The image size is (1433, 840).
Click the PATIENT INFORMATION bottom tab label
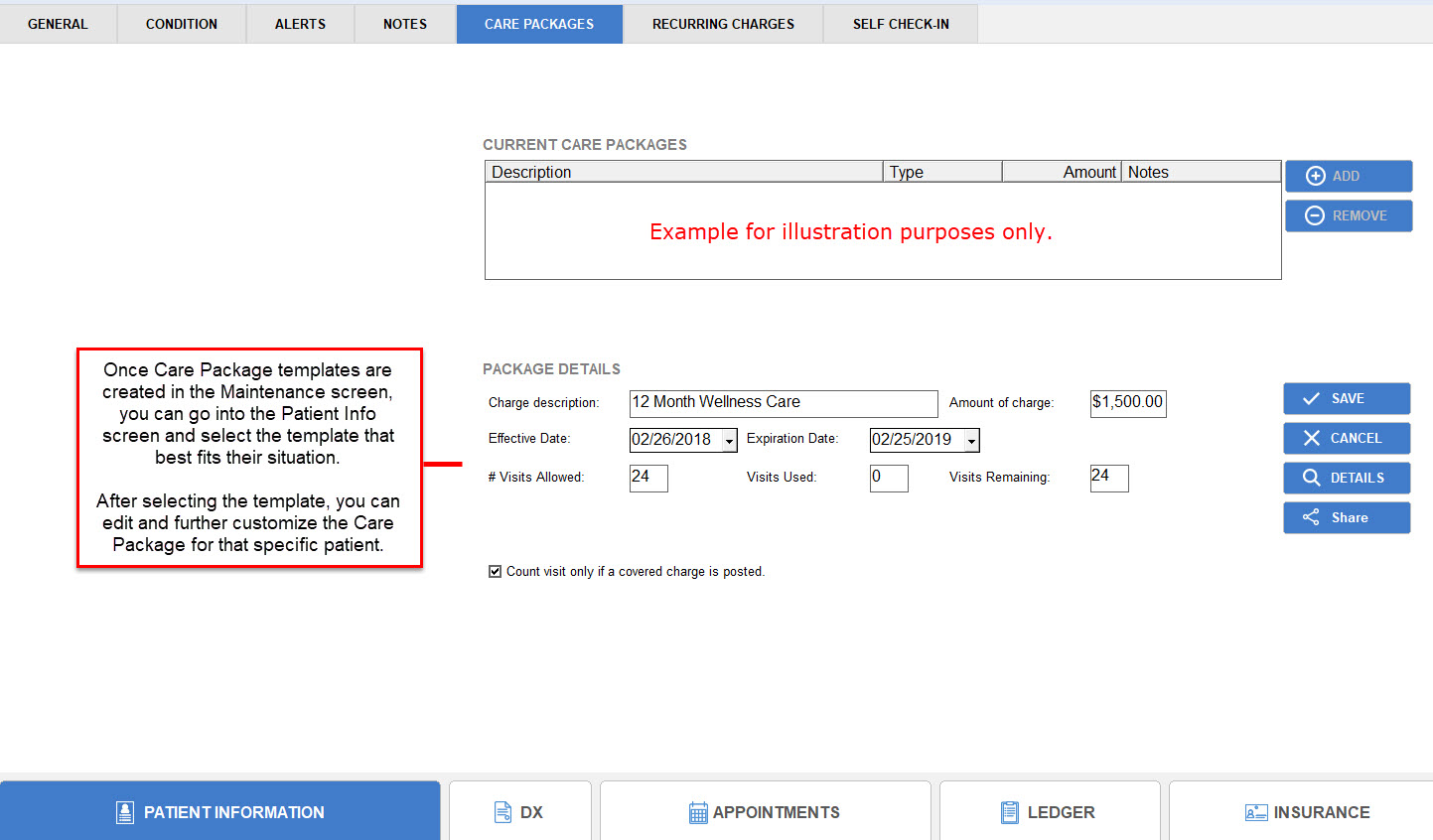(234, 812)
